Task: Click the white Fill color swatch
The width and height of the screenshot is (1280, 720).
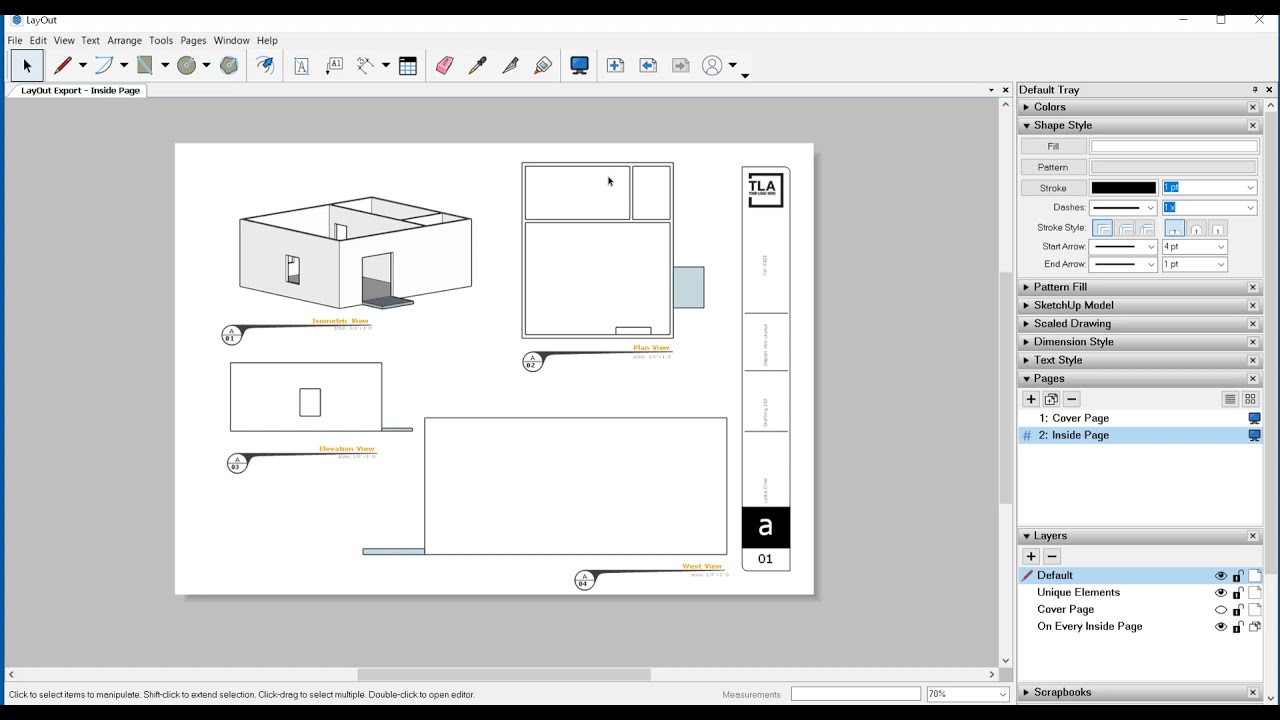Action: point(1173,147)
